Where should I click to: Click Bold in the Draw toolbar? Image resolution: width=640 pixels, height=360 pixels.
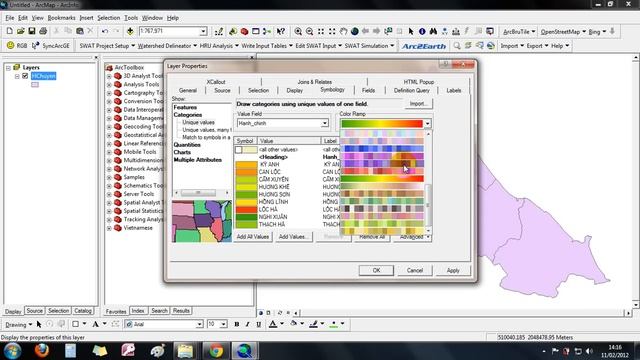click(x=236, y=324)
